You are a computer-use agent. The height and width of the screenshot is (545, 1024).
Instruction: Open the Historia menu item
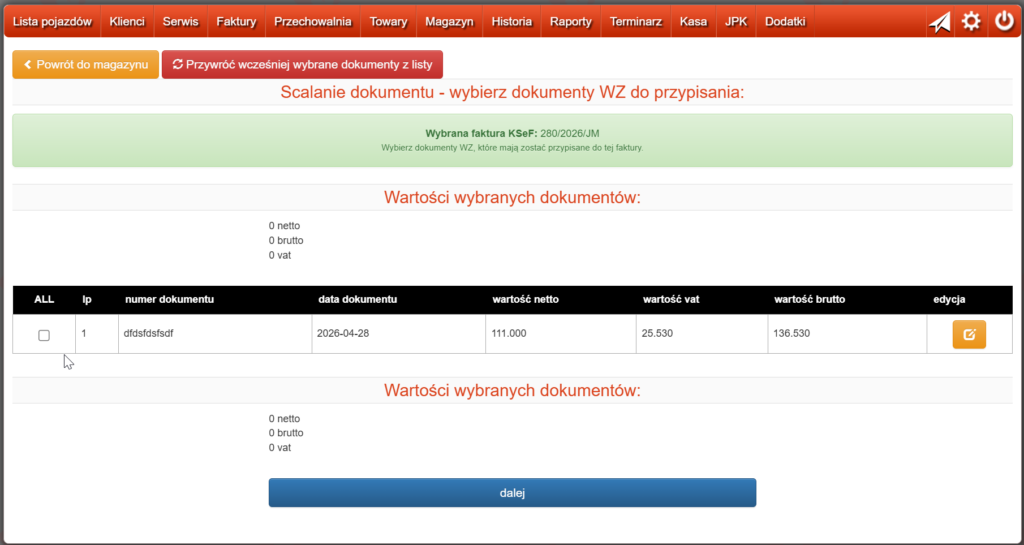(512, 22)
